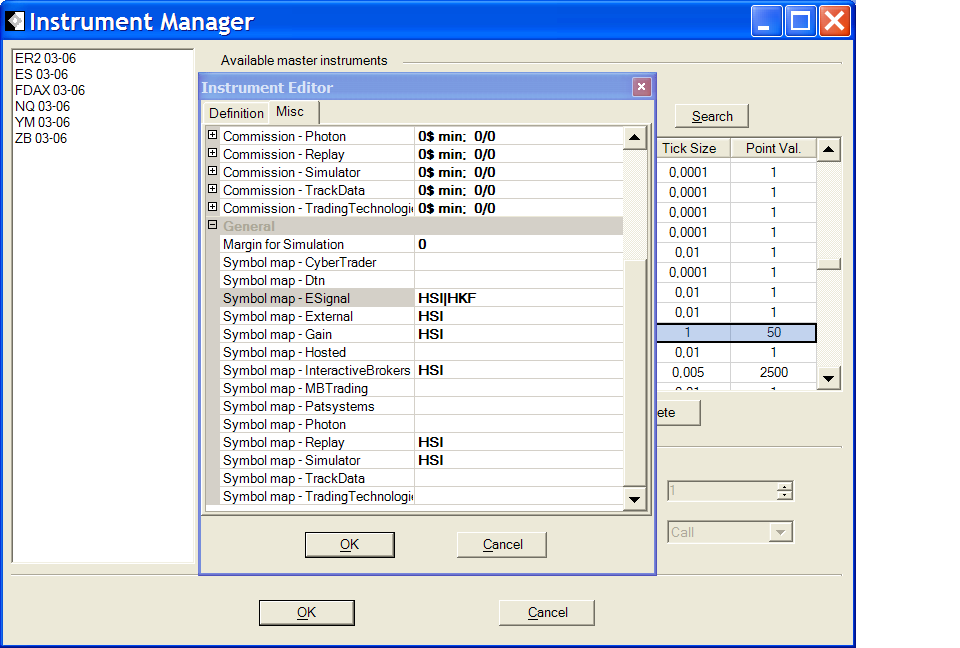Select Symbol map - Dtn row

[x=421, y=281]
